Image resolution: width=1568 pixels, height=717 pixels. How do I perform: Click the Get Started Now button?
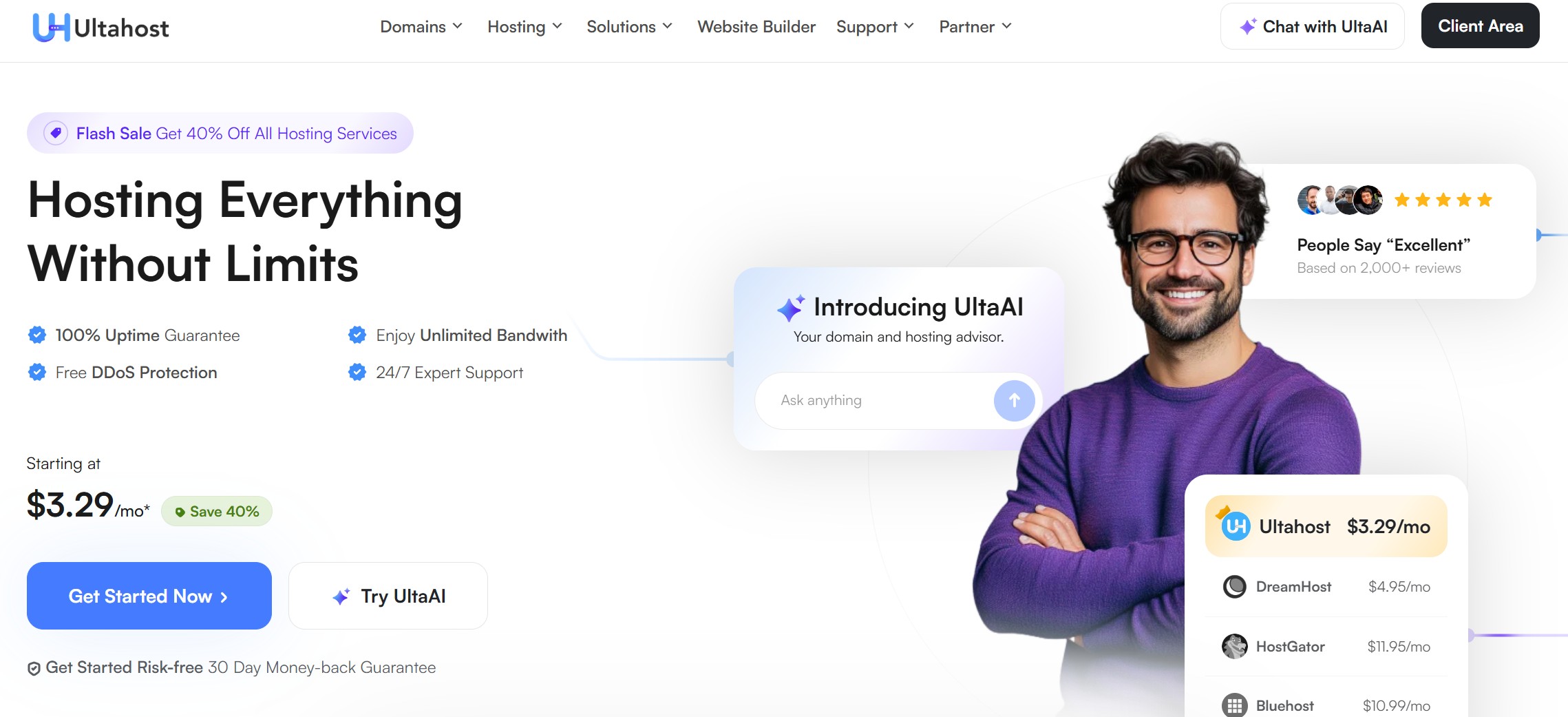click(149, 596)
